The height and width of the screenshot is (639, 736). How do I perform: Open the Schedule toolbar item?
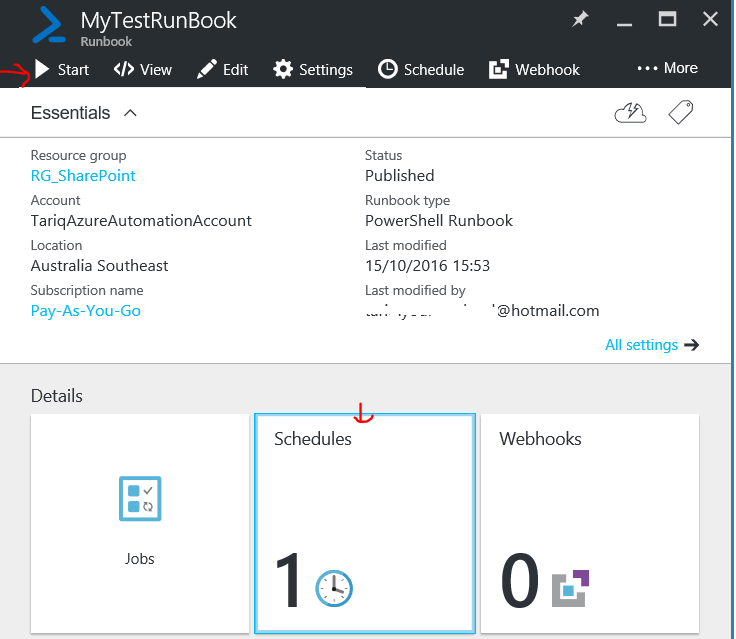(x=421, y=69)
